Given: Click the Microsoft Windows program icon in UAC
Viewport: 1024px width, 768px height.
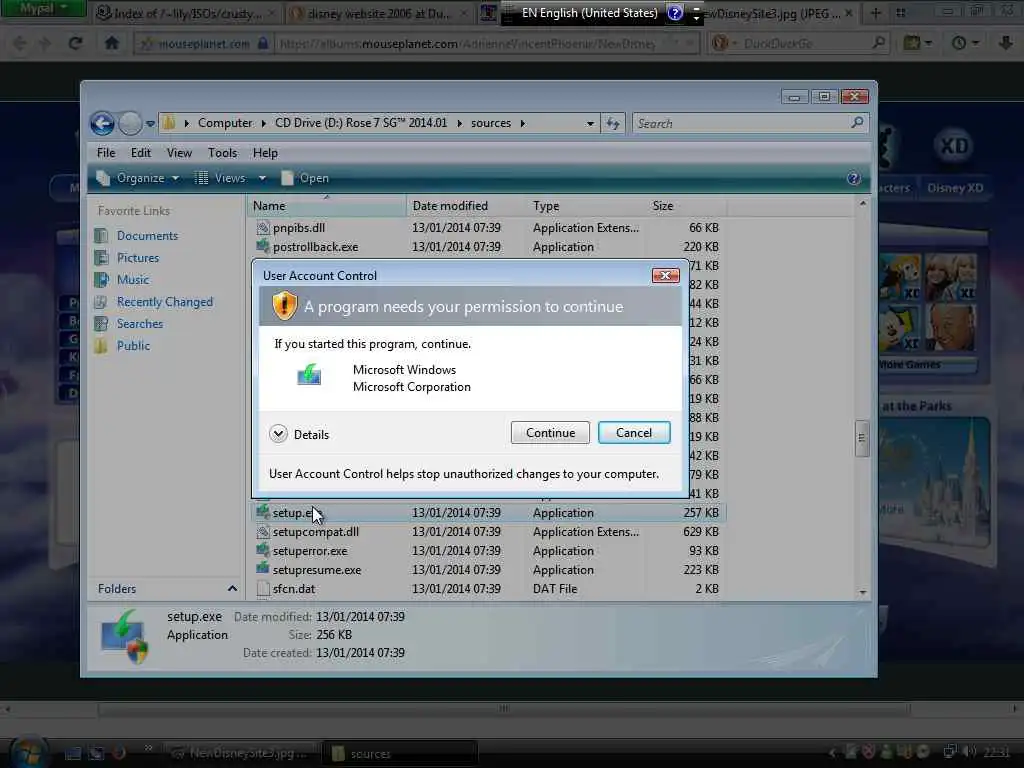Looking at the screenshot, I should tap(309, 374).
